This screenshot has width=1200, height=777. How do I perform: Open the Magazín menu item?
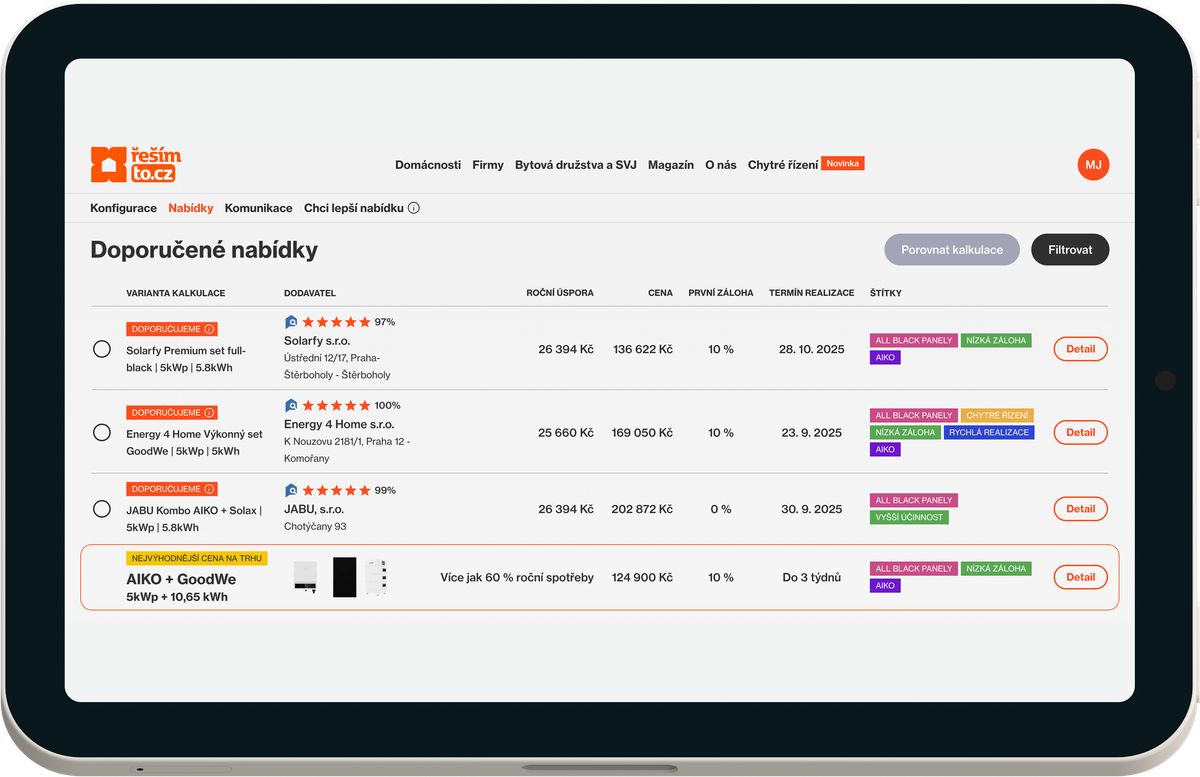coord(671,165)
